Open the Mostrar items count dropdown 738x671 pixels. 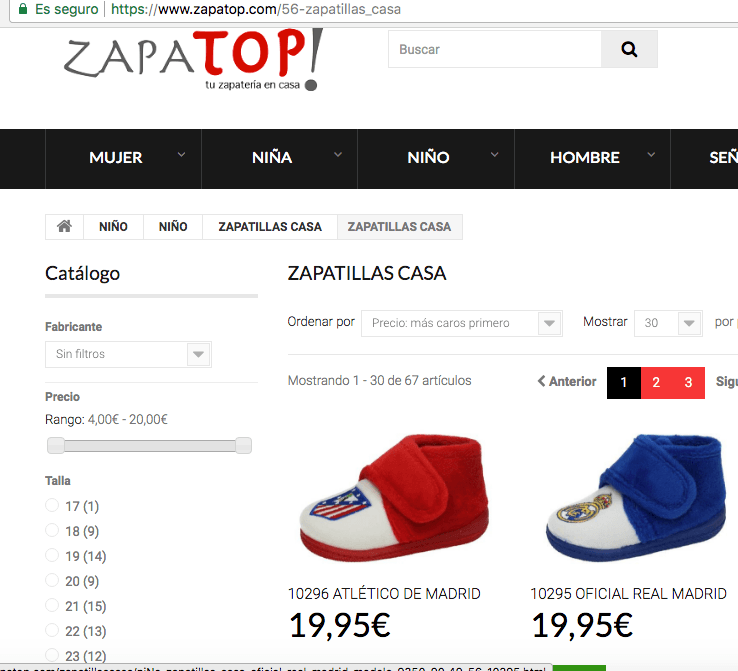click(668, 323)
